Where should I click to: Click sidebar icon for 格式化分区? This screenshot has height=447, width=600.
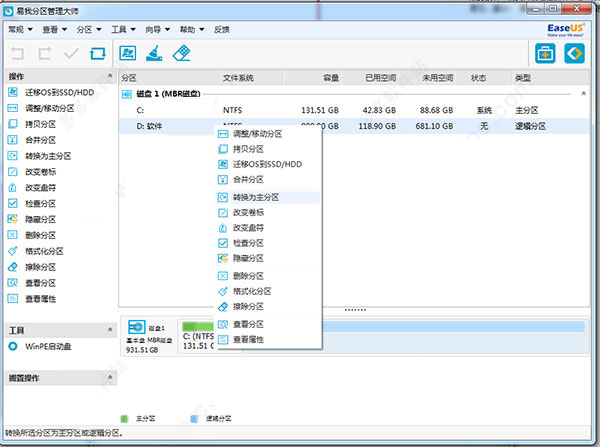click(x=13, y=251)
